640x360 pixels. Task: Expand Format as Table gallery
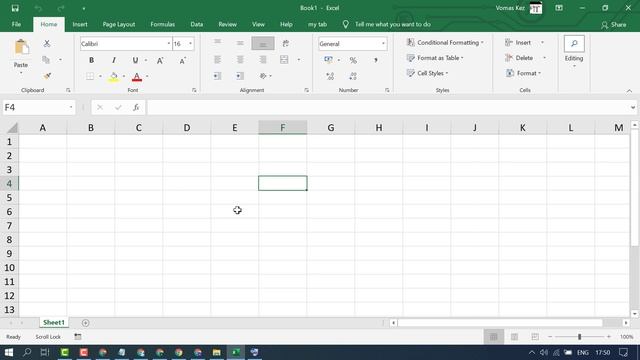point(435,58)
